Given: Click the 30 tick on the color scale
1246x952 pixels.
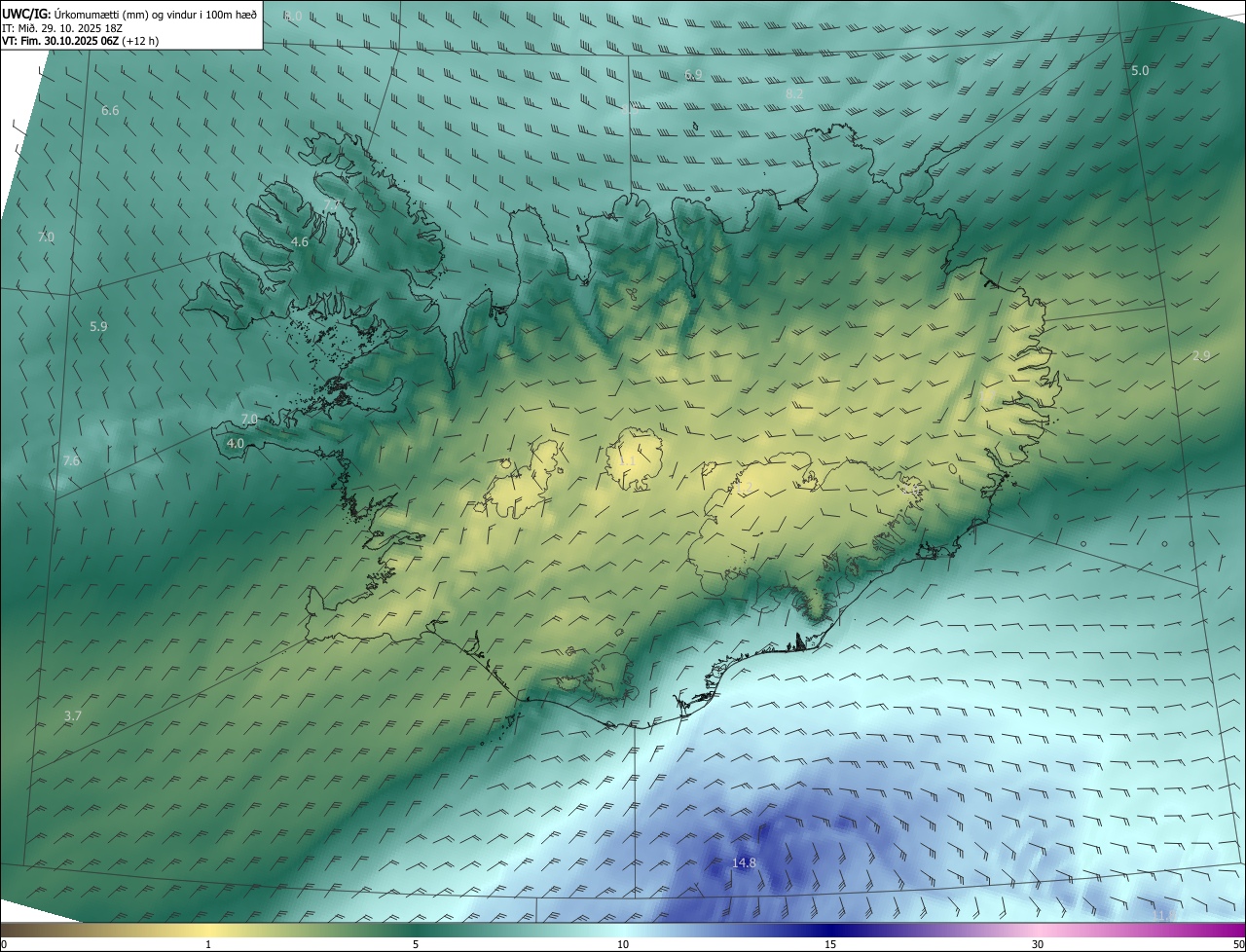Looking at the screenshot, I should pyautogui.click(x=1038, y=945).
